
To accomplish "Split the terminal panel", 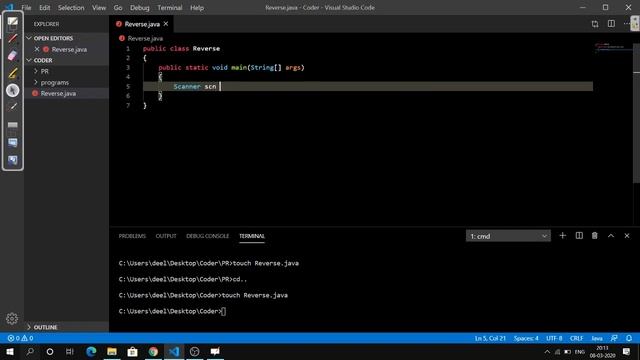I will tap(579, 236).
